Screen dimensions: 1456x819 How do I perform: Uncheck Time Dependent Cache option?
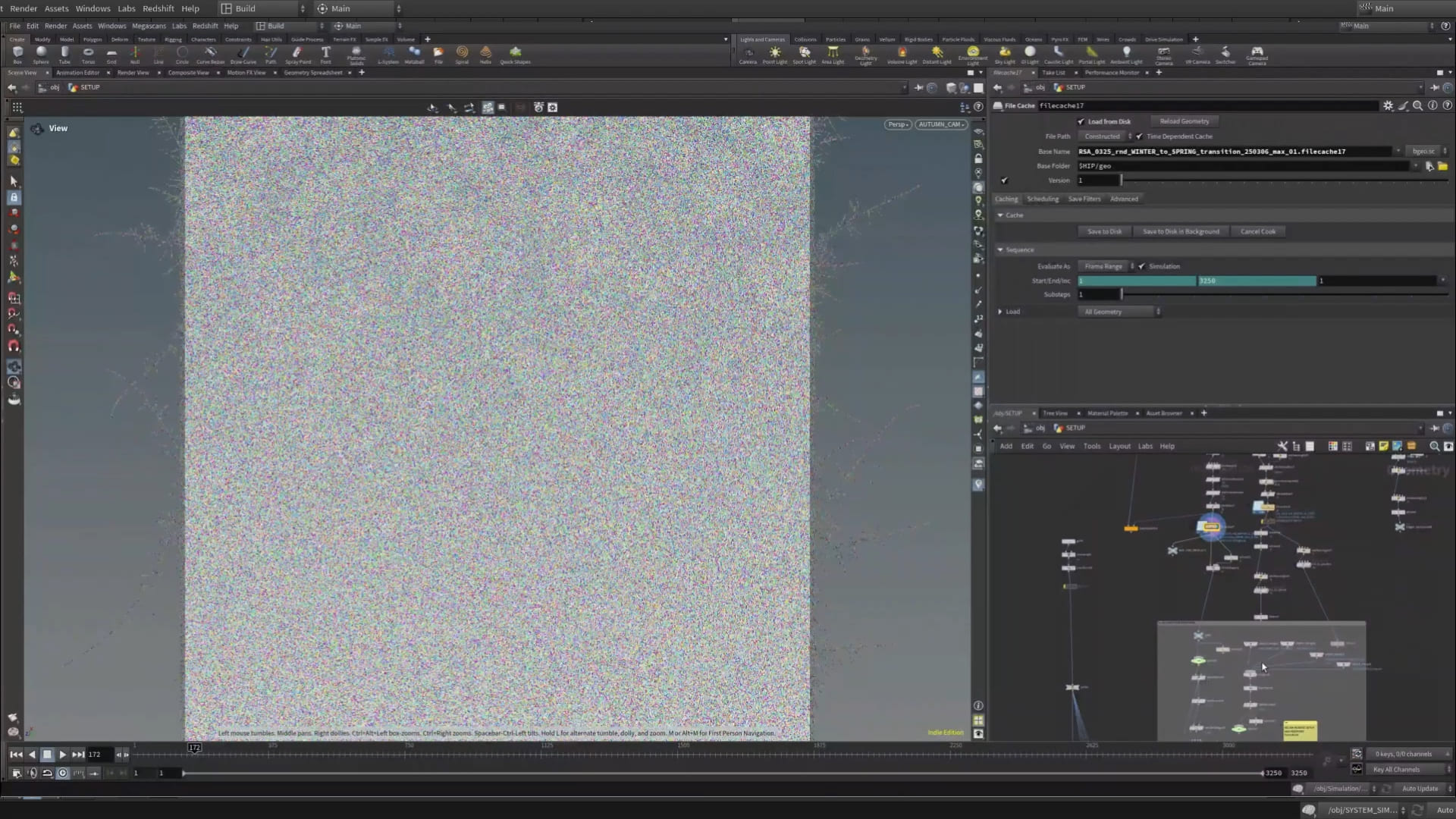[1140, 136]
